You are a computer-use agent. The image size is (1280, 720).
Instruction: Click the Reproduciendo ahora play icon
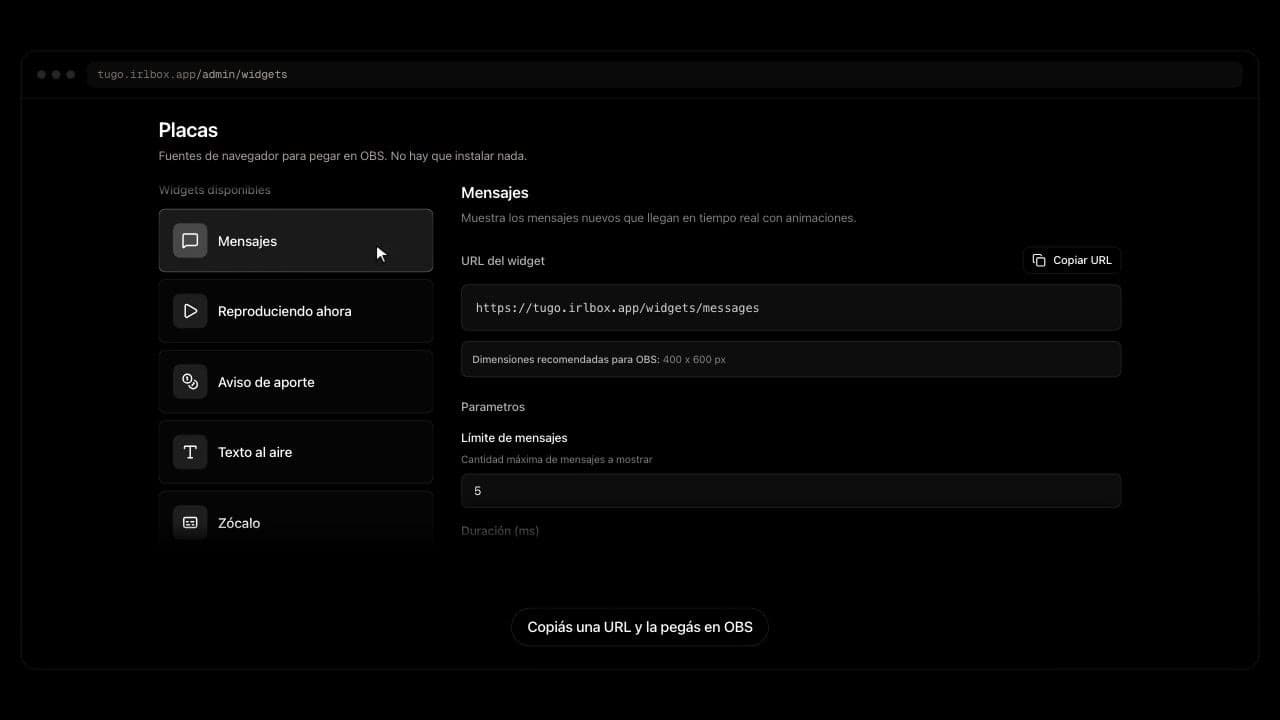click(190, 311)
